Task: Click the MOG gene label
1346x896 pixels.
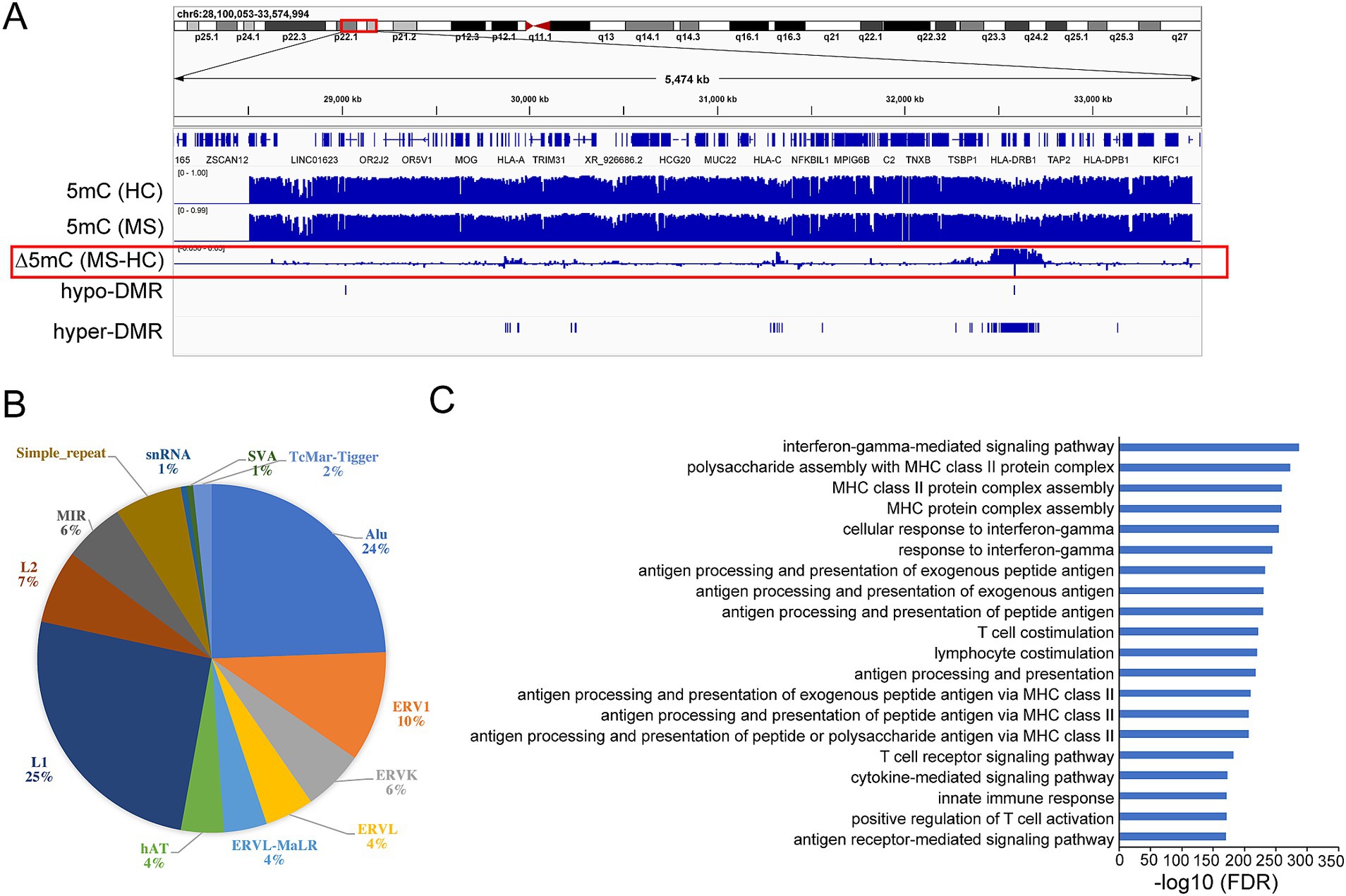Action: tap(466, 160)
